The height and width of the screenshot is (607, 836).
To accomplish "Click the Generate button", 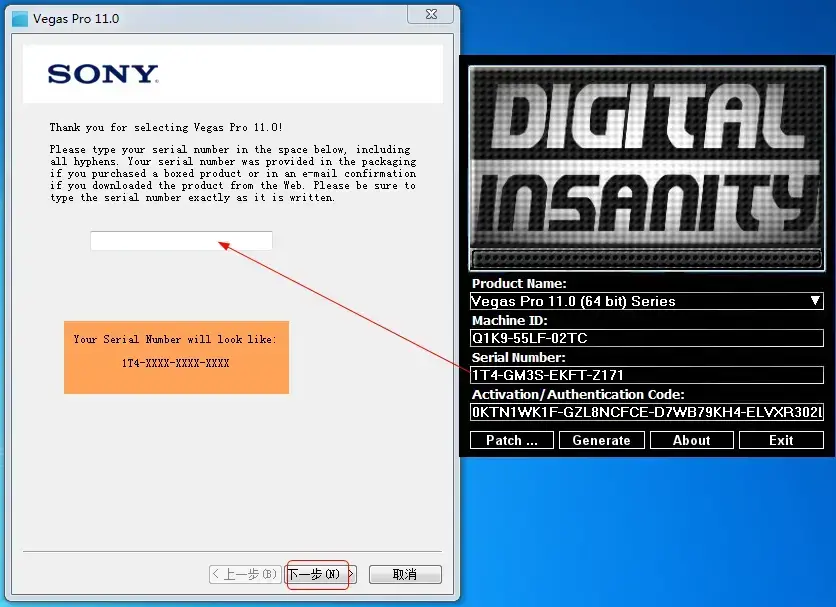I will [x=601, y=440].
